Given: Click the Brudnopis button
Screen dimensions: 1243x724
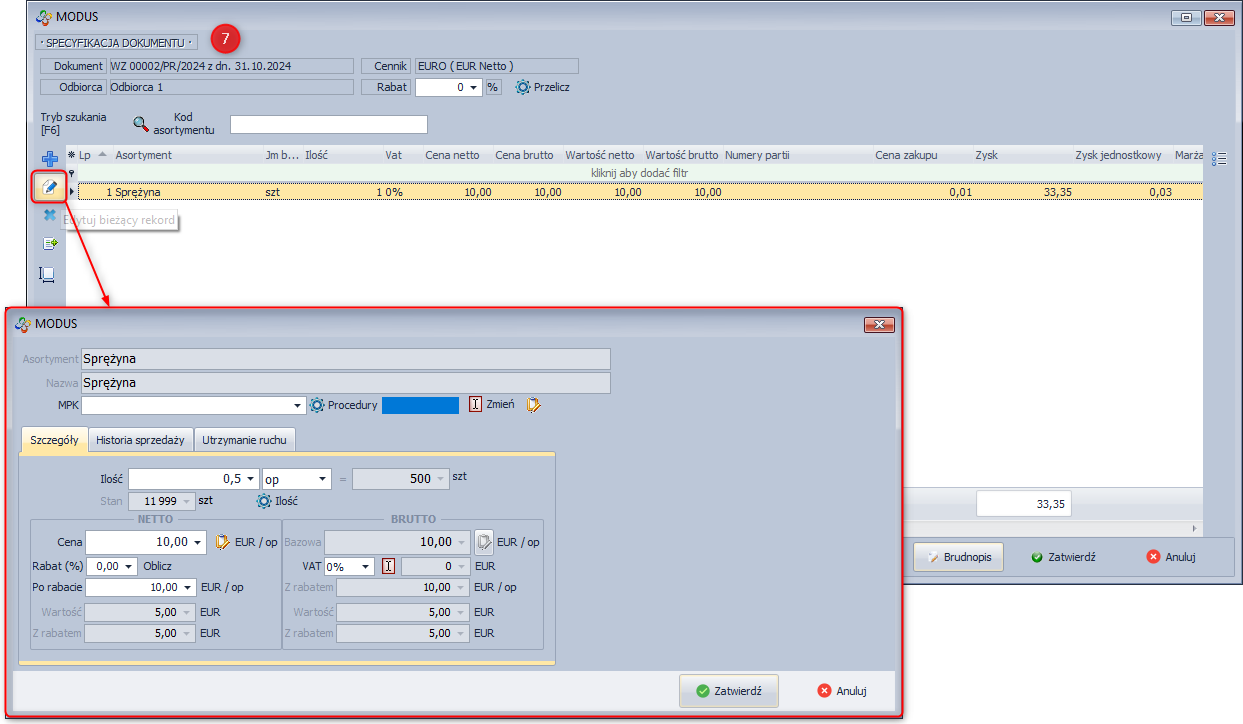Looking at the screenshot, I should [958, 557].
